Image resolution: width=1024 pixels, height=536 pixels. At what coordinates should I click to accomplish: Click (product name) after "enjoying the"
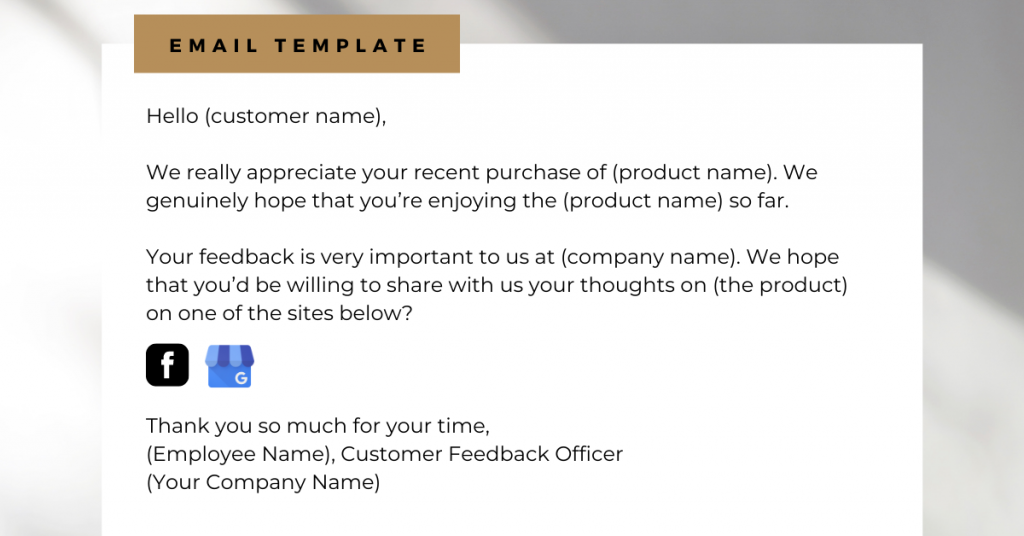[x=642, y=200]
